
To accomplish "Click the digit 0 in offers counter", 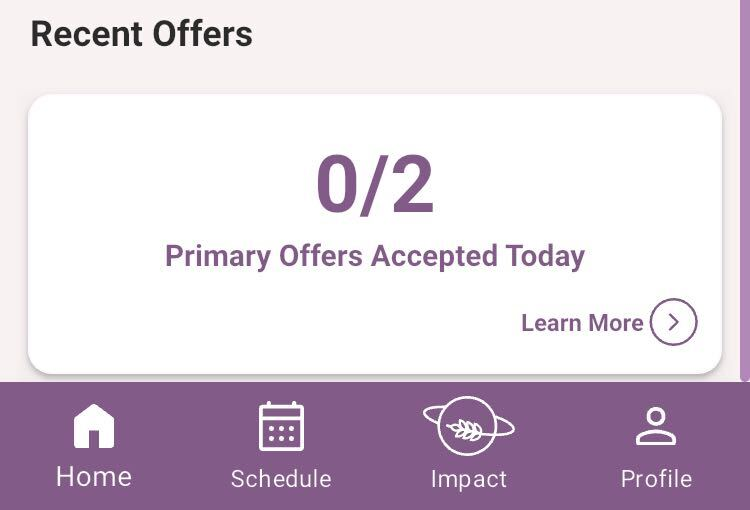I will [337, 185].
